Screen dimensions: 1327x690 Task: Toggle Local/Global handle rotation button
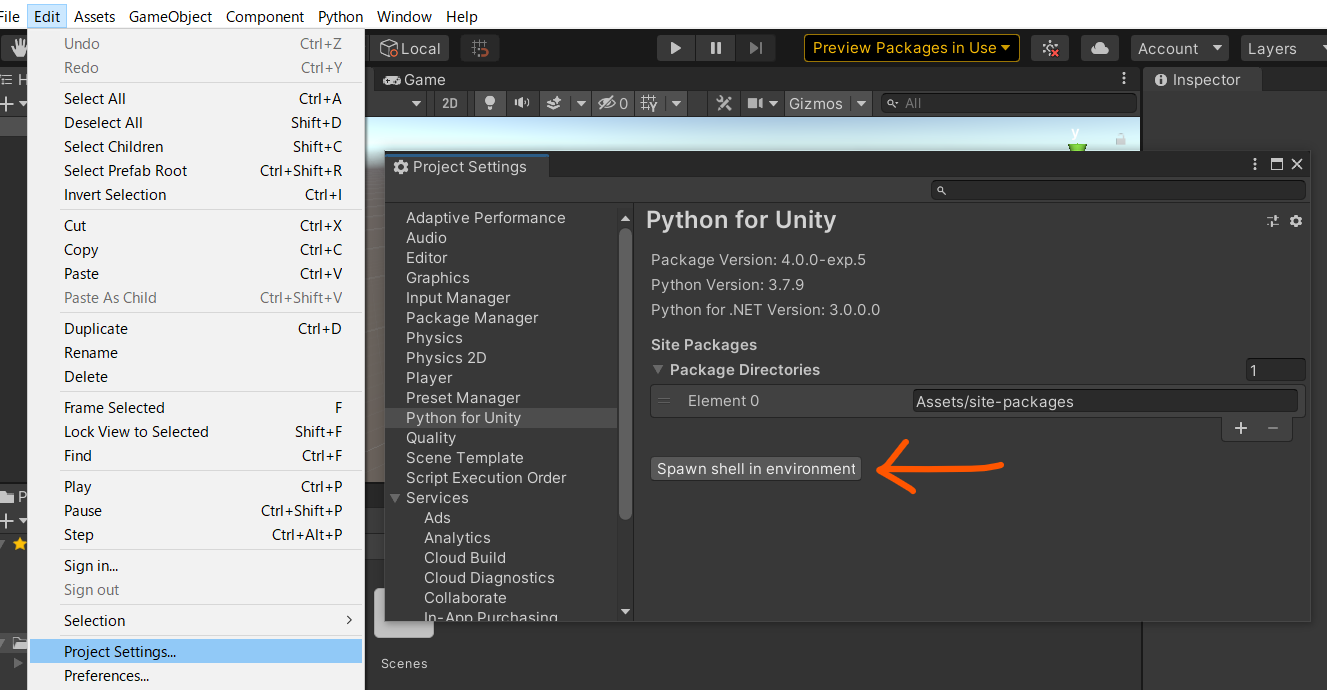point(410,48)
